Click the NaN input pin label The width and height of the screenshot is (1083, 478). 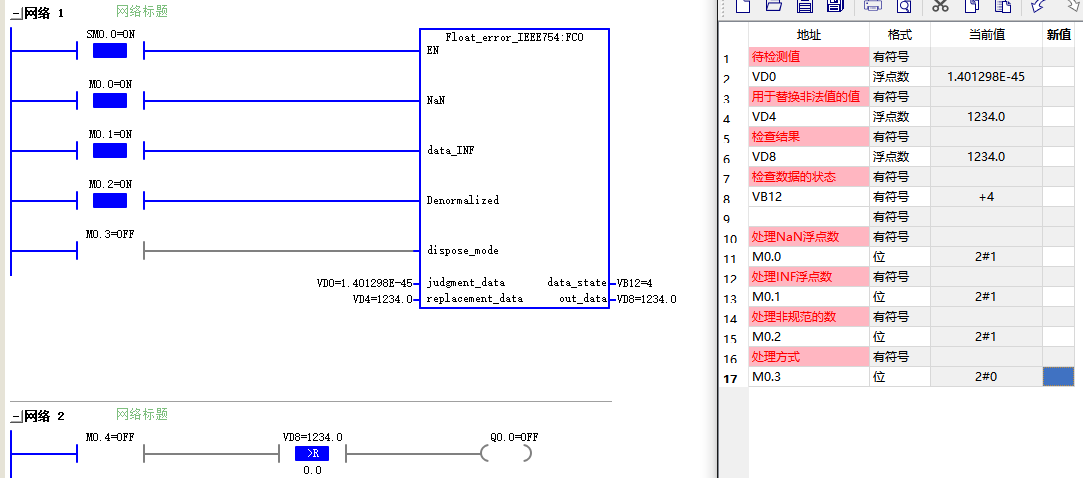436,101
